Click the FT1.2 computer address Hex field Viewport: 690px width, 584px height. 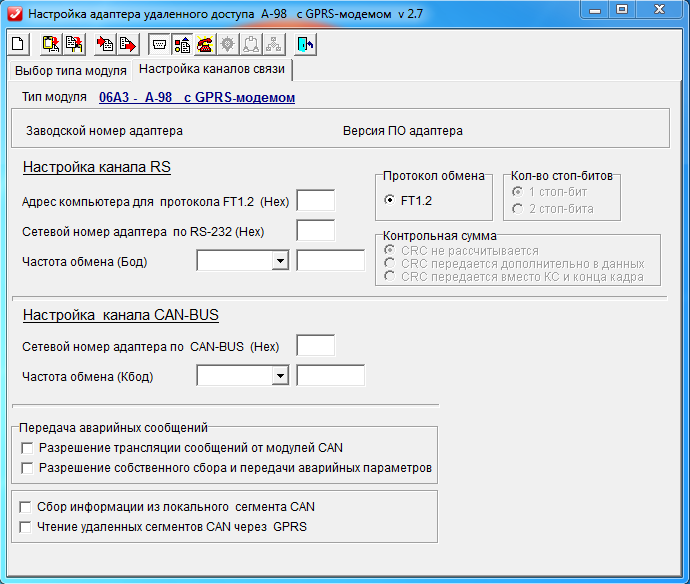[316, 201]
